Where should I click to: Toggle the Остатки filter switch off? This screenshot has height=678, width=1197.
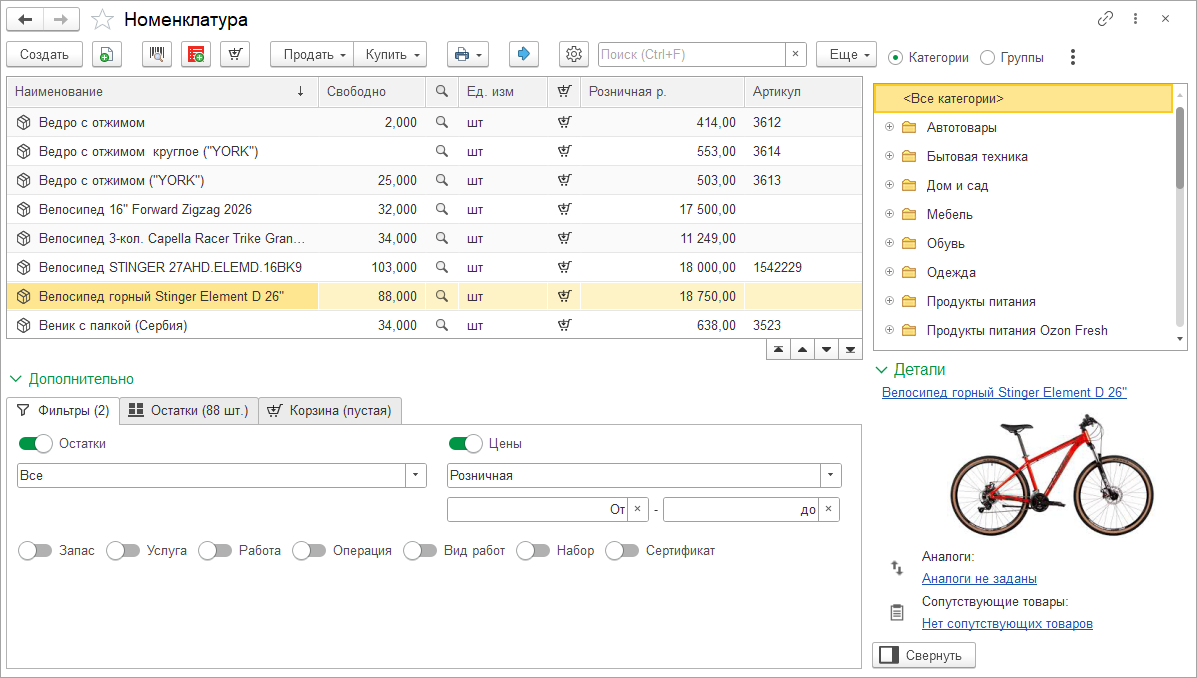tap(35, 443)
